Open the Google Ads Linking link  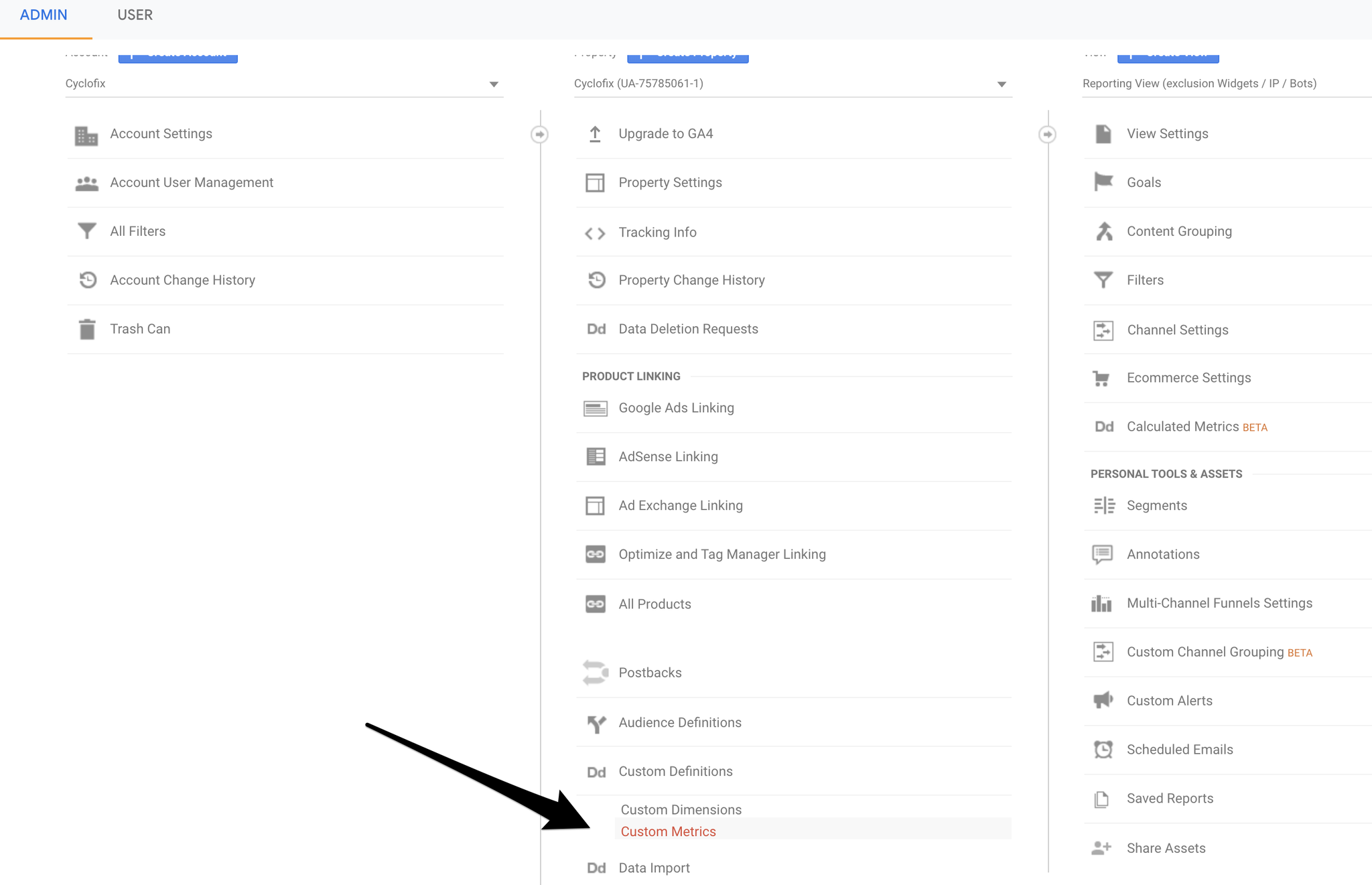pos(676,407)
